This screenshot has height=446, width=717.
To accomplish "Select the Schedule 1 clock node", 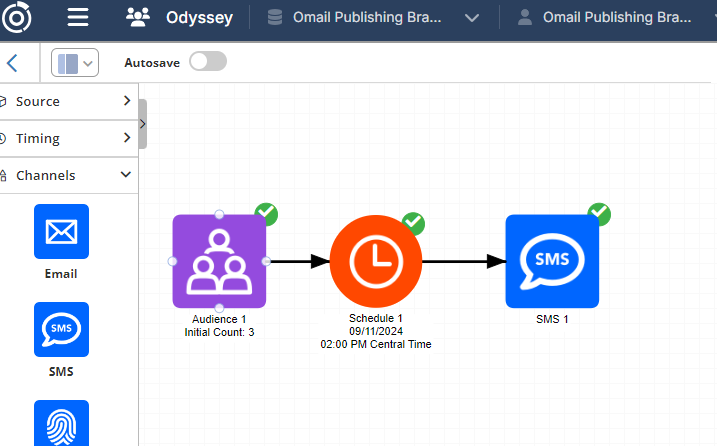I will coord(375,261).
